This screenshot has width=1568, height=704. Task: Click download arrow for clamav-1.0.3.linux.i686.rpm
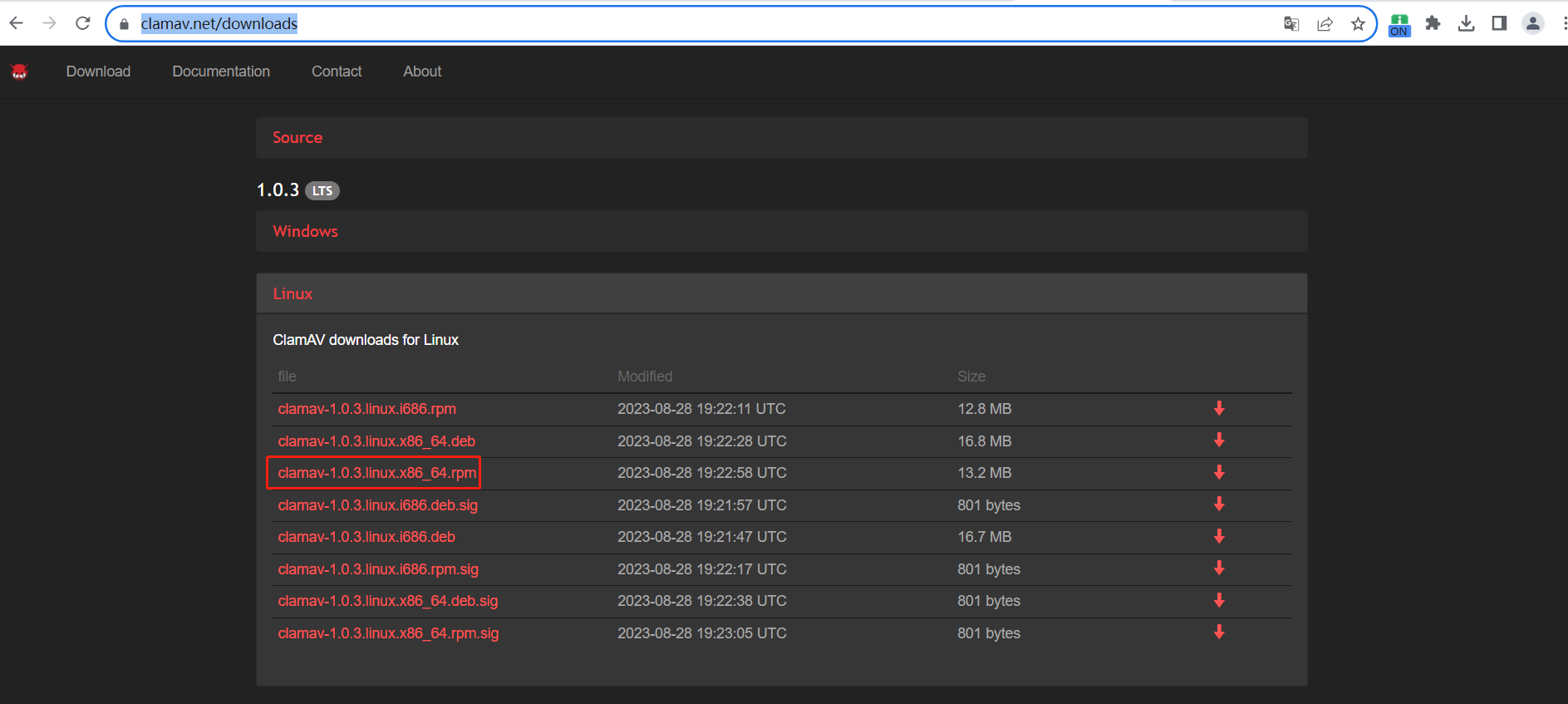coord(1219,408)
